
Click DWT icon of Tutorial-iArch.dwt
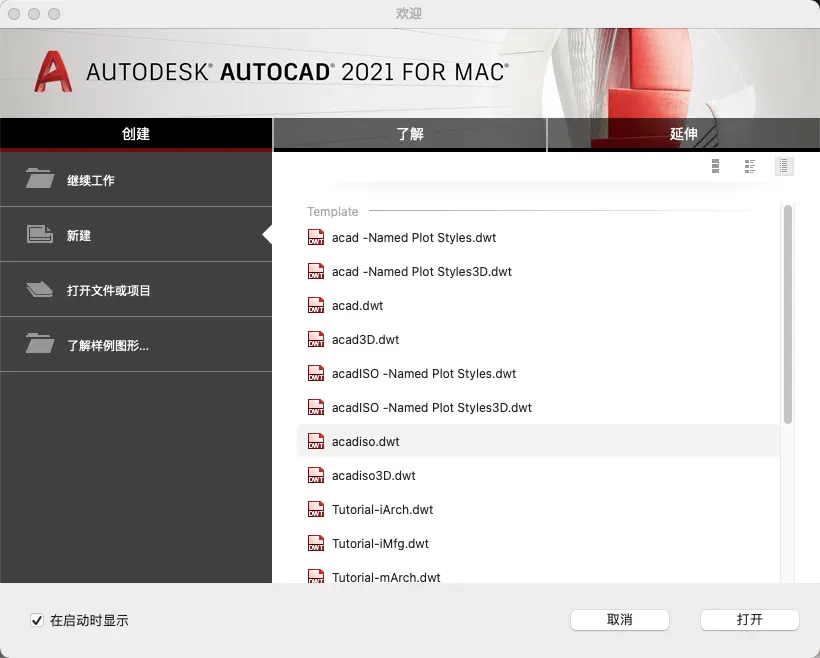click(x=316, y=509)
